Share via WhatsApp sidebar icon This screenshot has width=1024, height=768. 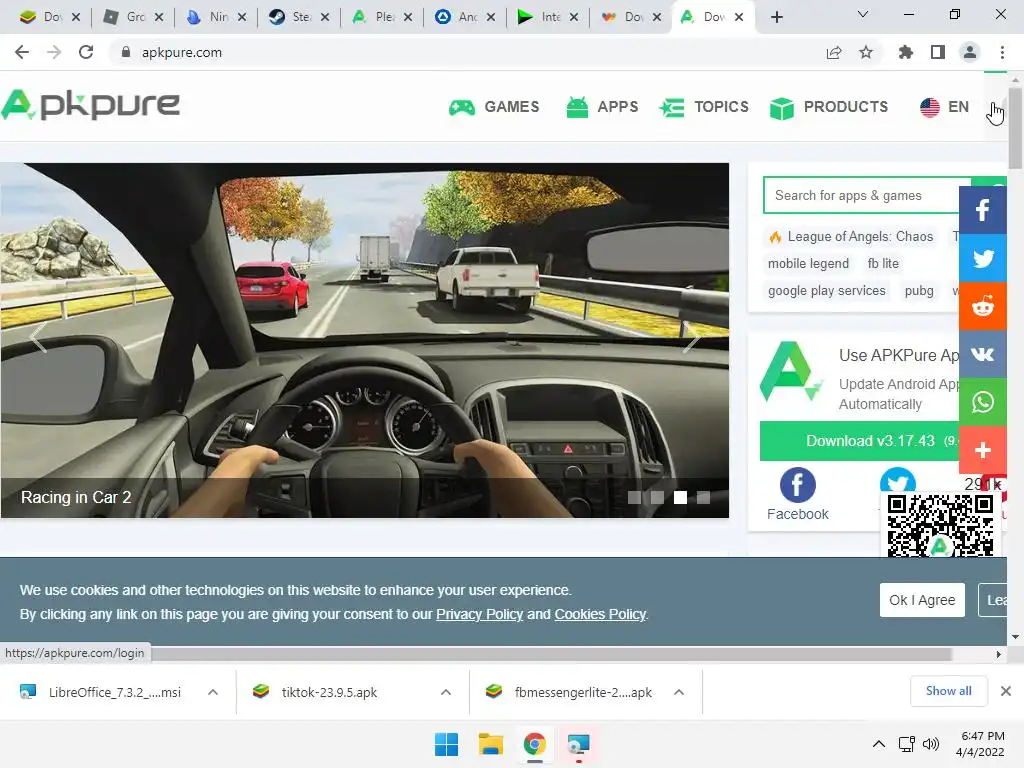point(982,402)
